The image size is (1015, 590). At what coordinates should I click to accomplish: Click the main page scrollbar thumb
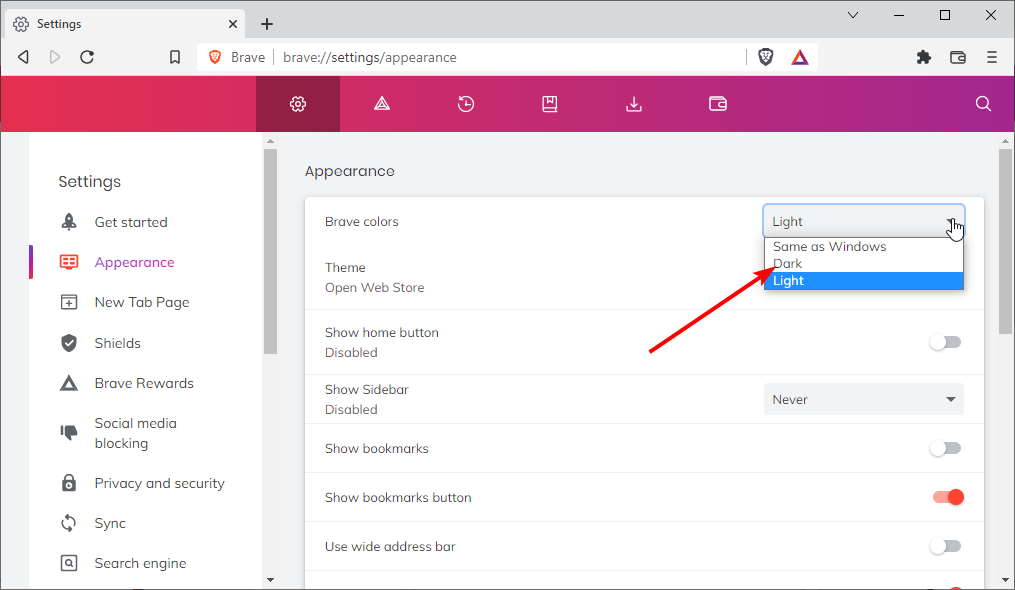click(1005, 241)
